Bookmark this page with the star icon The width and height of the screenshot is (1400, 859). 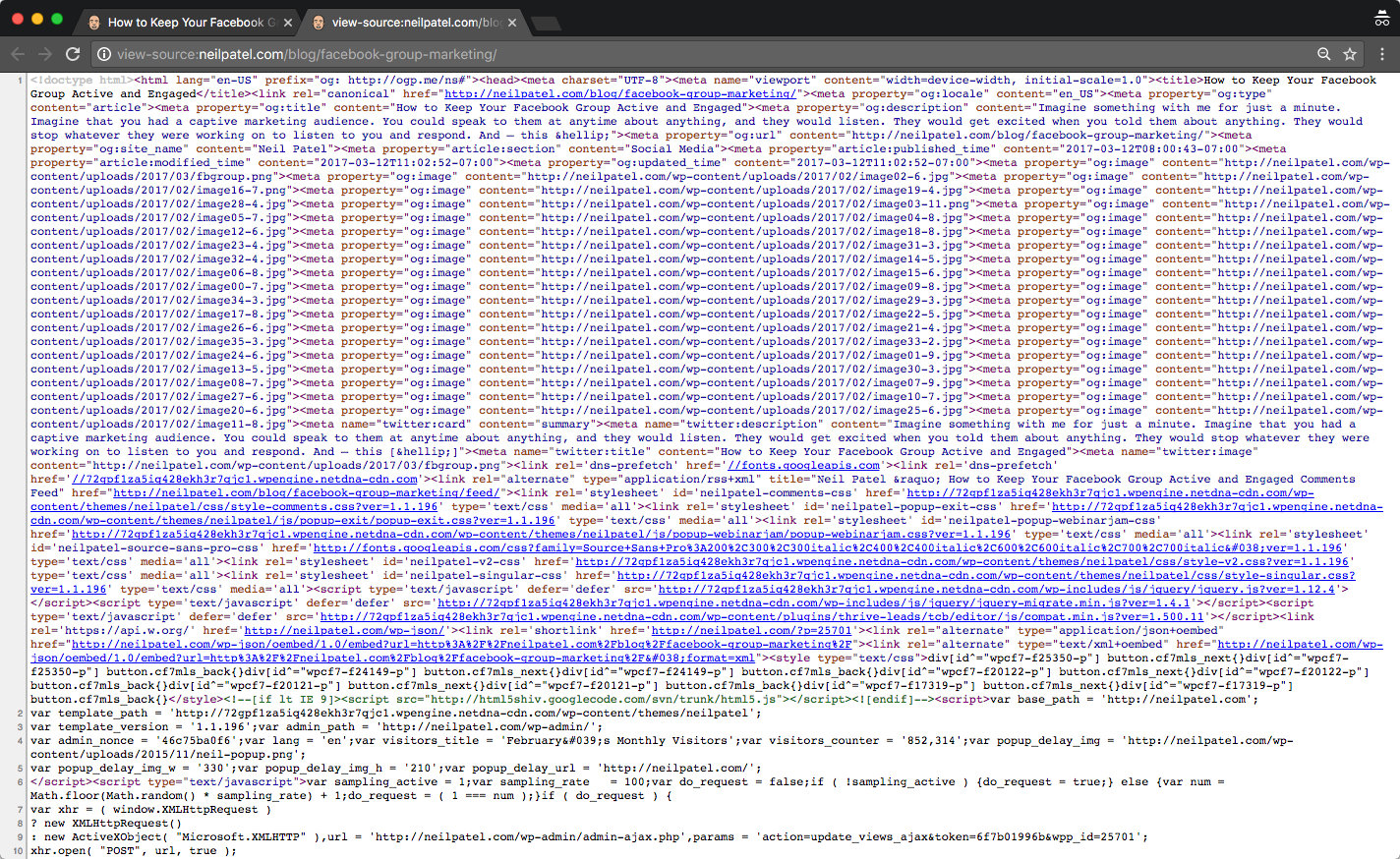[x=1350, y=54]
